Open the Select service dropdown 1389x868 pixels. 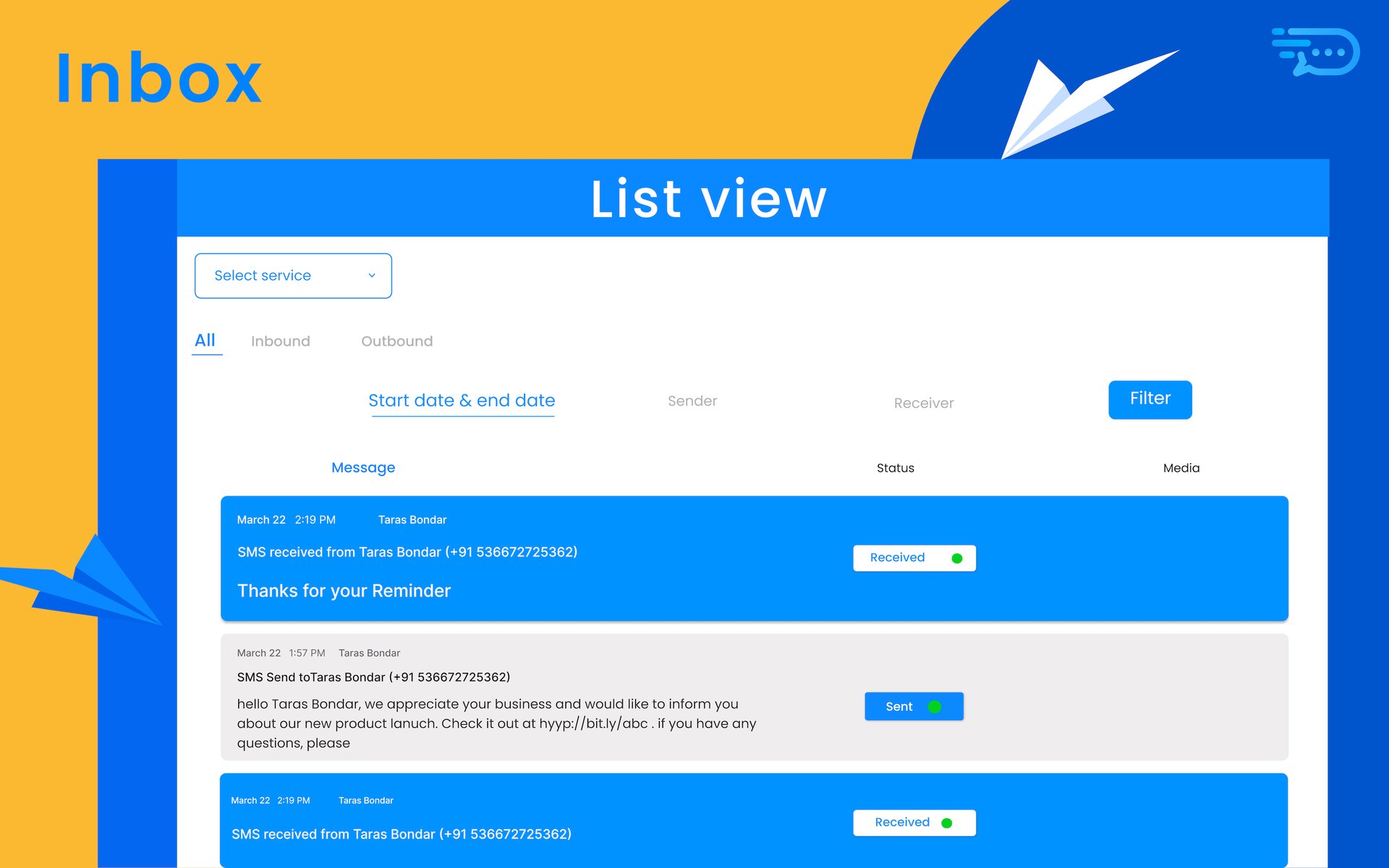click(x=292, y=275)
